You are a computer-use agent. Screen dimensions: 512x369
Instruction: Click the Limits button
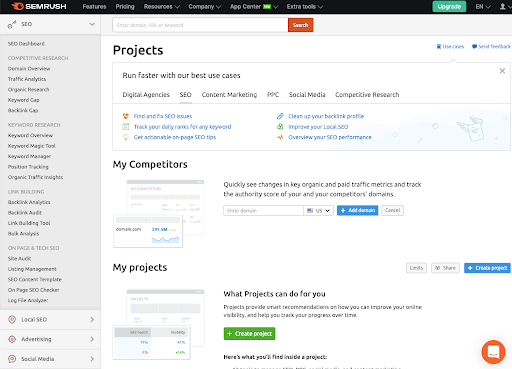[416, 268]
